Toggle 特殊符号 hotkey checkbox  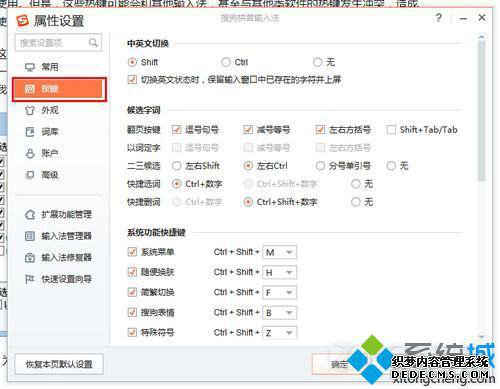[x=132, y=332]
